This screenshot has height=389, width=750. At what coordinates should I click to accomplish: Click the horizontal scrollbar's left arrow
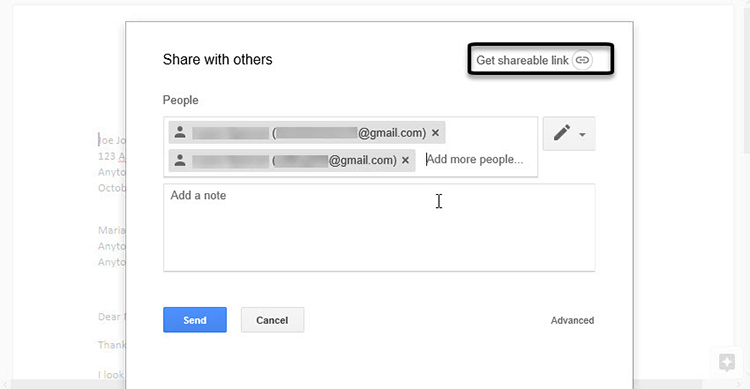tap(5, 385)
